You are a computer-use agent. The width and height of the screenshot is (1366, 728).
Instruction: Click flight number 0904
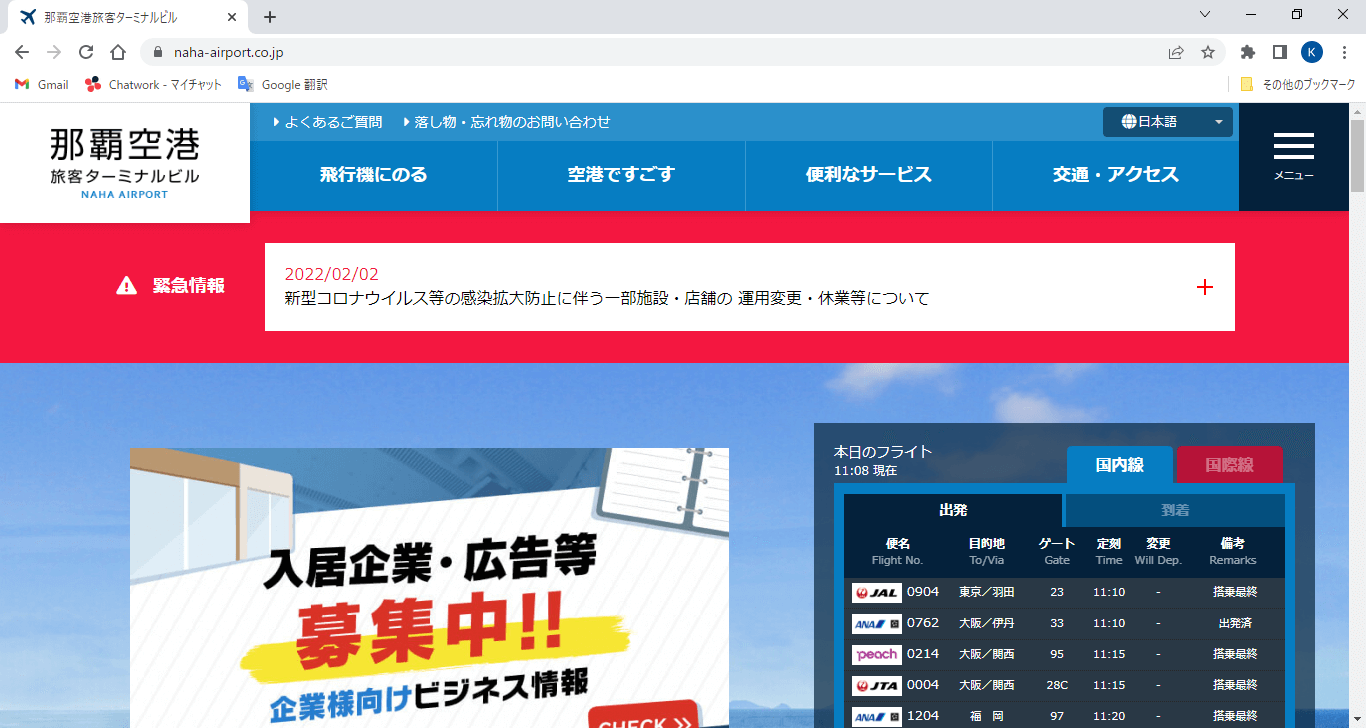coord(923,592)
